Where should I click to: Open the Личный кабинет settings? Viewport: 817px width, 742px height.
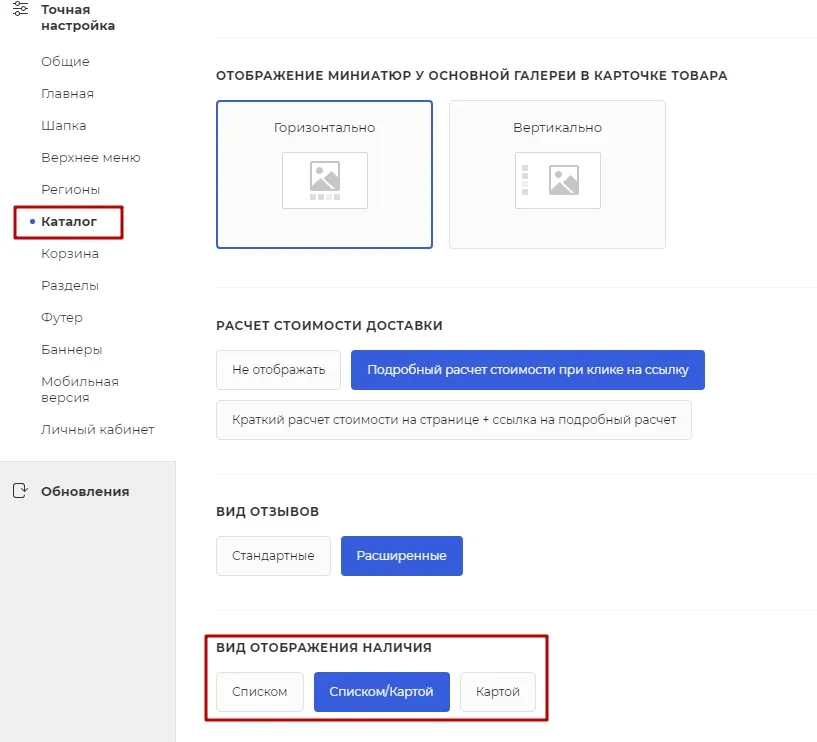98,430
